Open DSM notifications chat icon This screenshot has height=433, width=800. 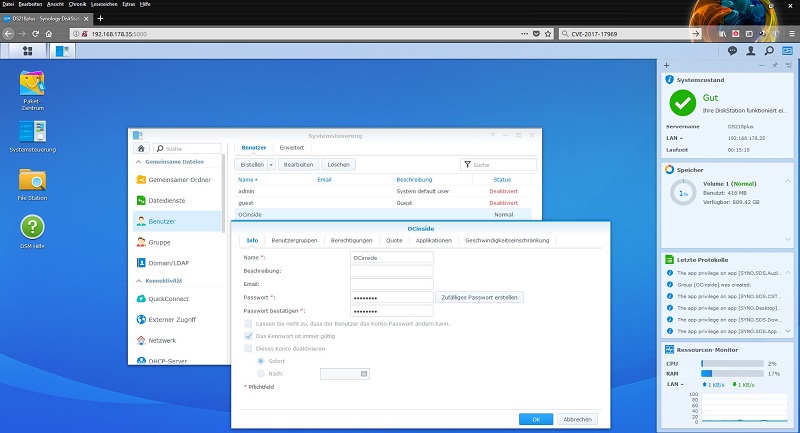click(732, 50)
